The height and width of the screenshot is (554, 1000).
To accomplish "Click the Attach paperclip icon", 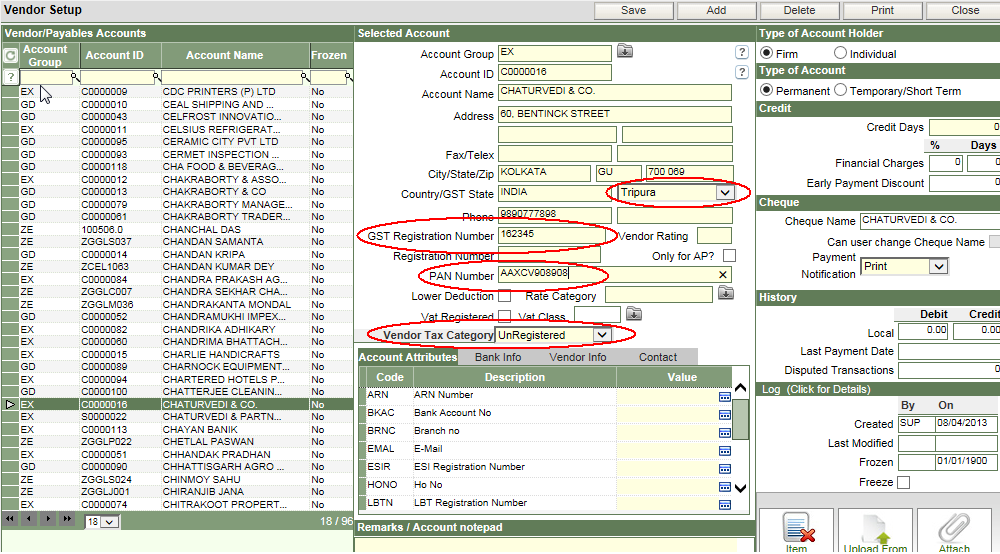I will (x=954, y=530).
